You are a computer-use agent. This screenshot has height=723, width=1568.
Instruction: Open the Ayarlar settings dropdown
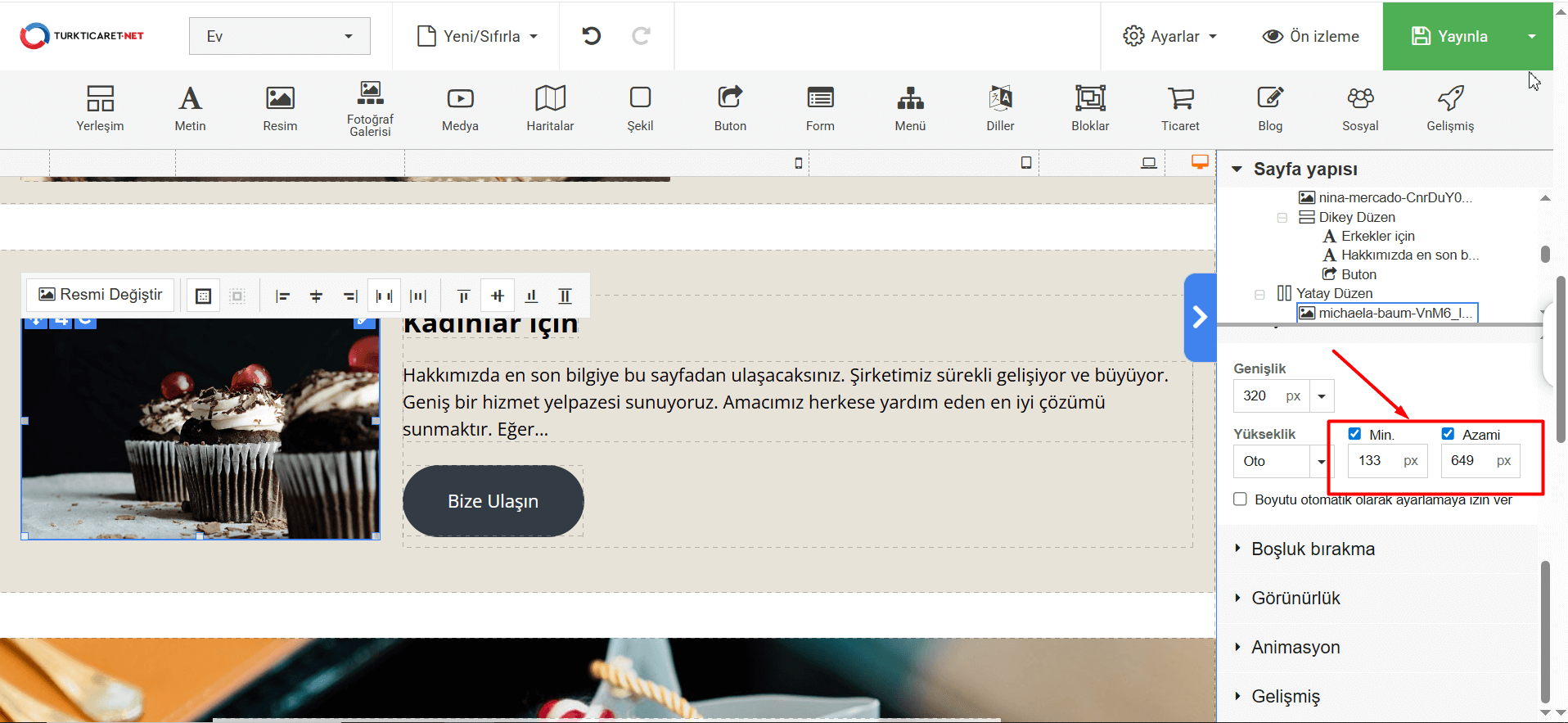(x=1170, y=36)
